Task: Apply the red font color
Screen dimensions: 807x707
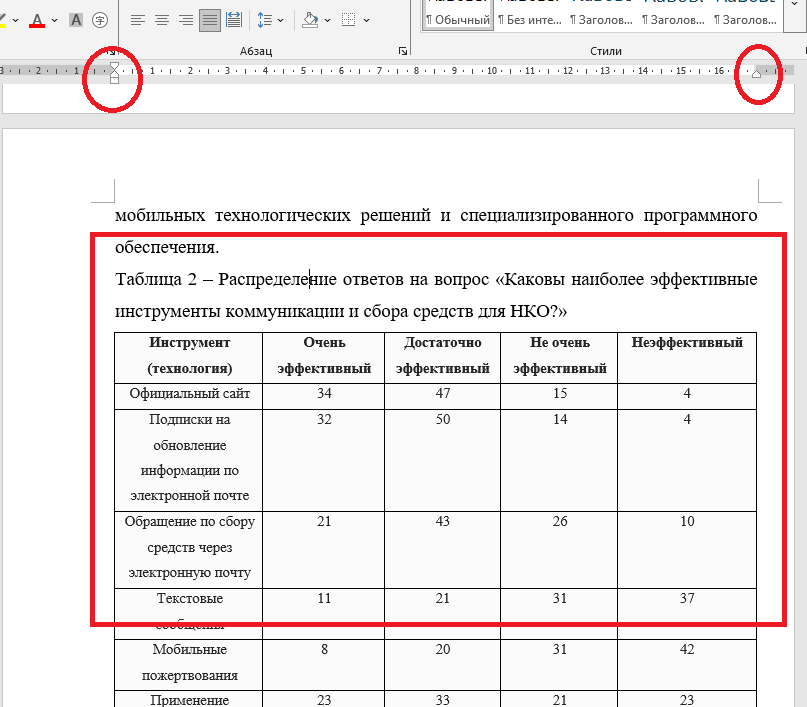Action: (38, 20)
